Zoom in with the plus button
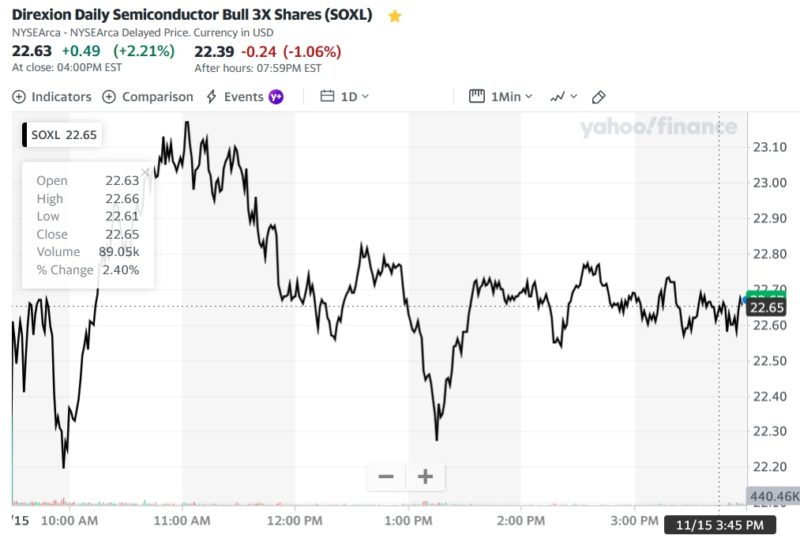 [425, 476]
